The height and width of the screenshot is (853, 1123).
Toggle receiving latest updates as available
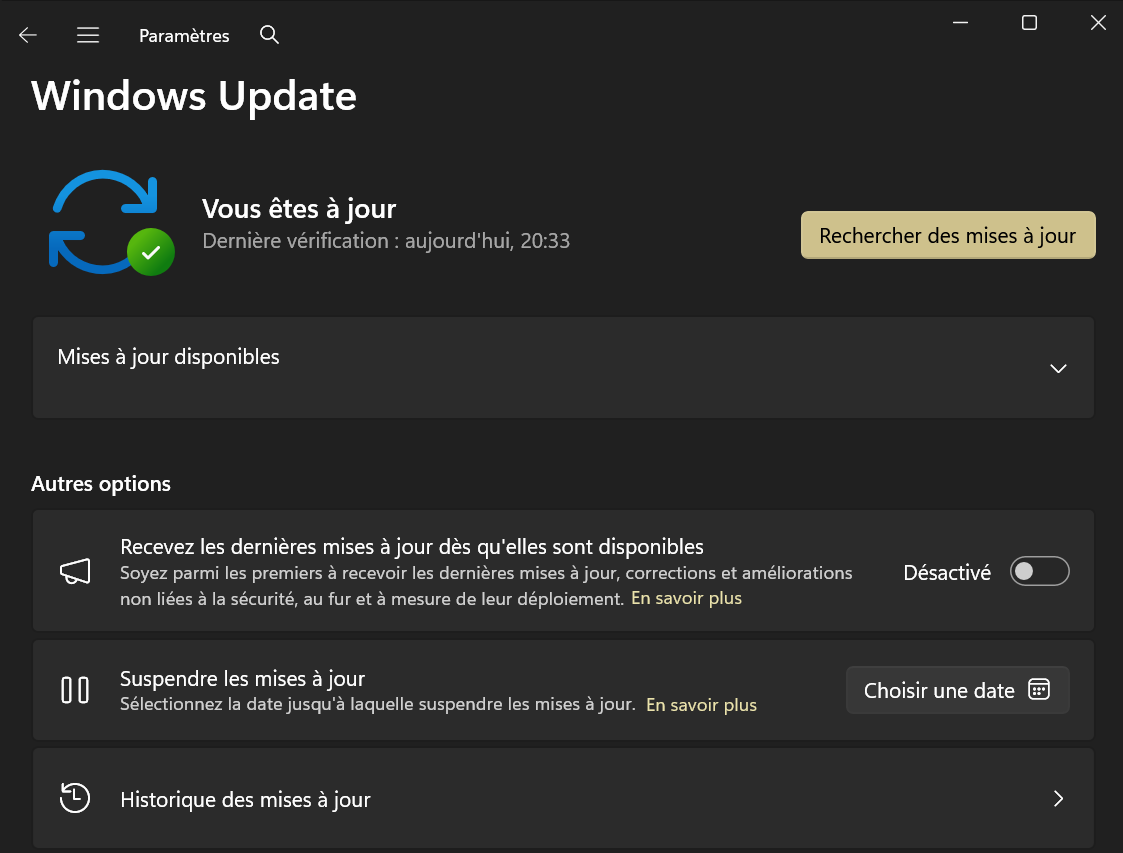tap(1039, 572)
